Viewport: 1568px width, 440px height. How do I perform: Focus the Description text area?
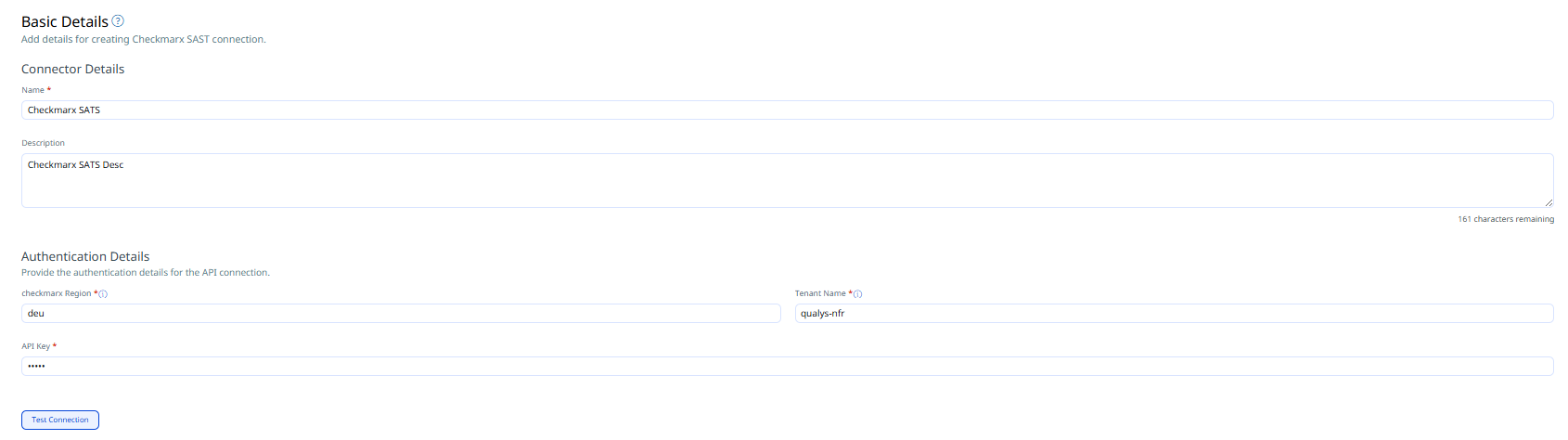point(787,180)
